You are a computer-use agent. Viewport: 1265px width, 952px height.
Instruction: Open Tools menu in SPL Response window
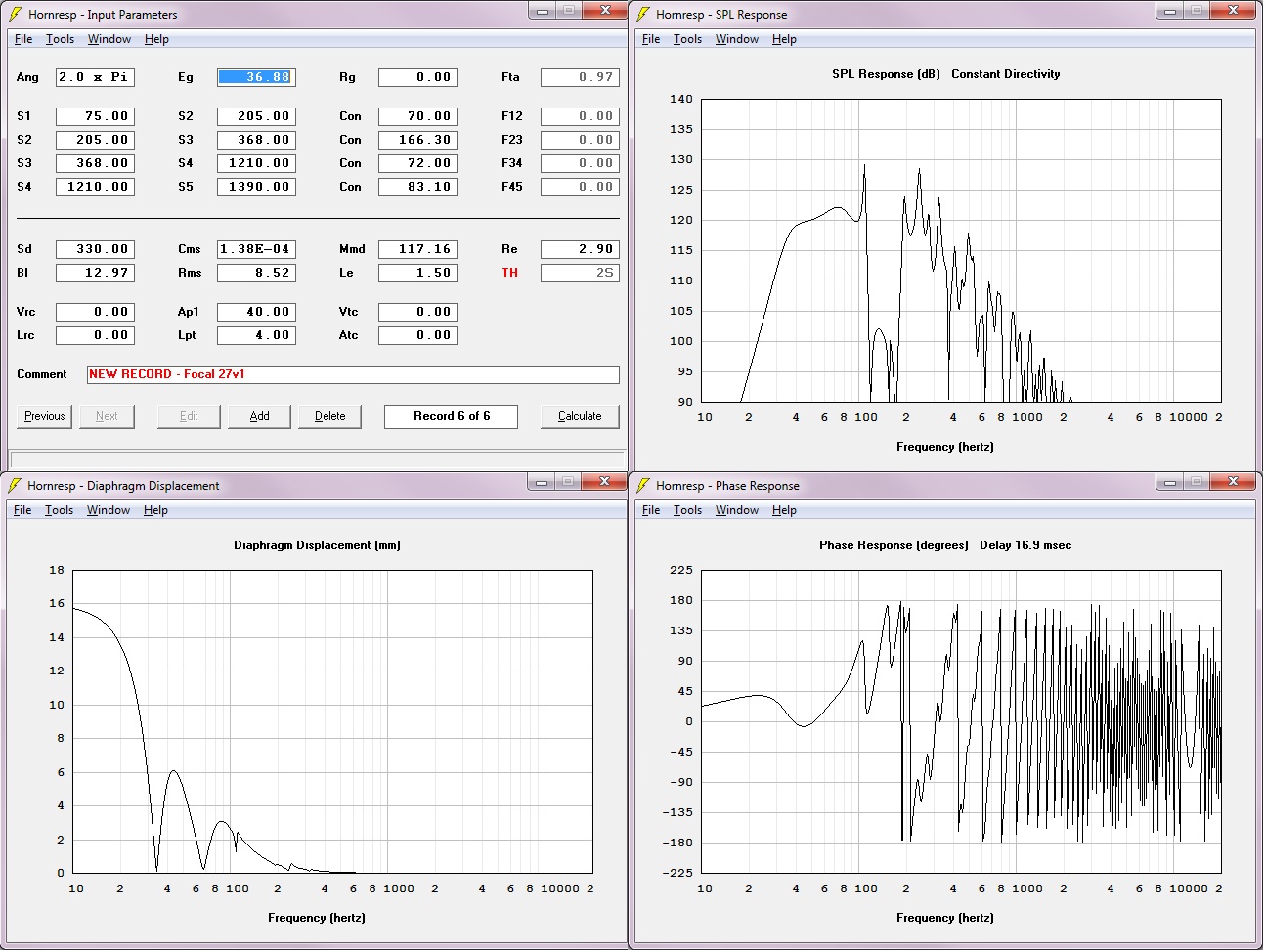coord(687,39)
